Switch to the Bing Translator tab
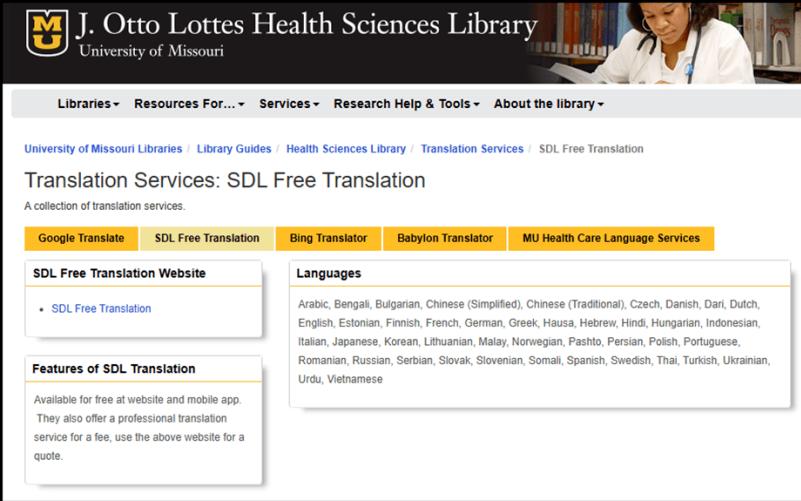Image resolution: width=801 pixels, height=501 pixels. (x=328, y=238)
